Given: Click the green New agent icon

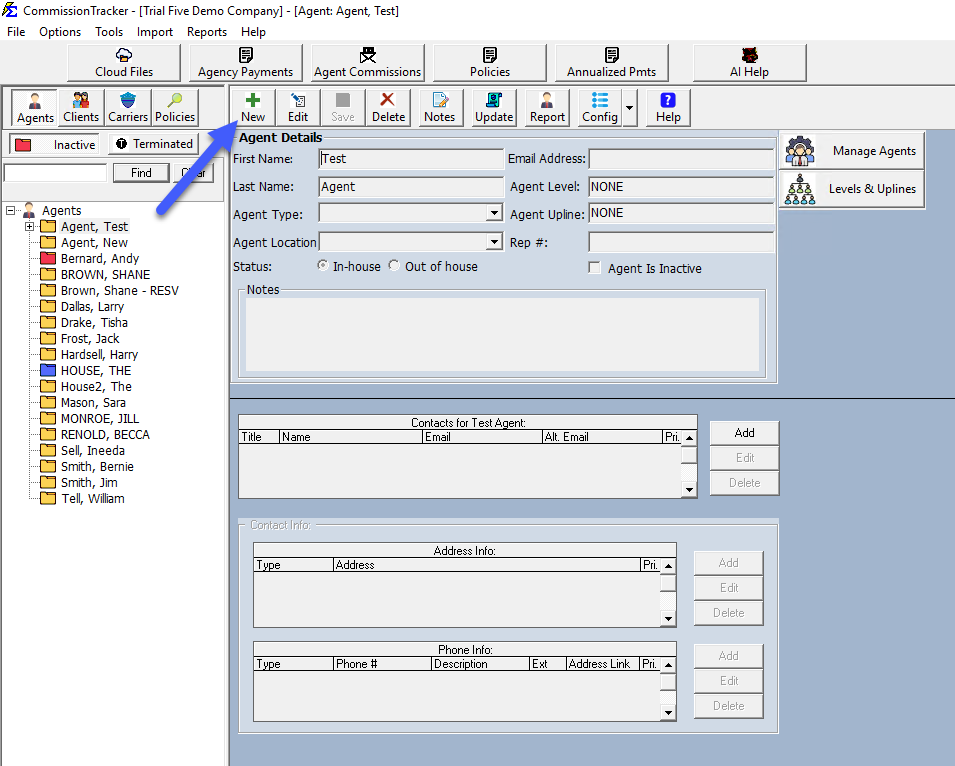Looking at the screenshot, I should [252, 107].
